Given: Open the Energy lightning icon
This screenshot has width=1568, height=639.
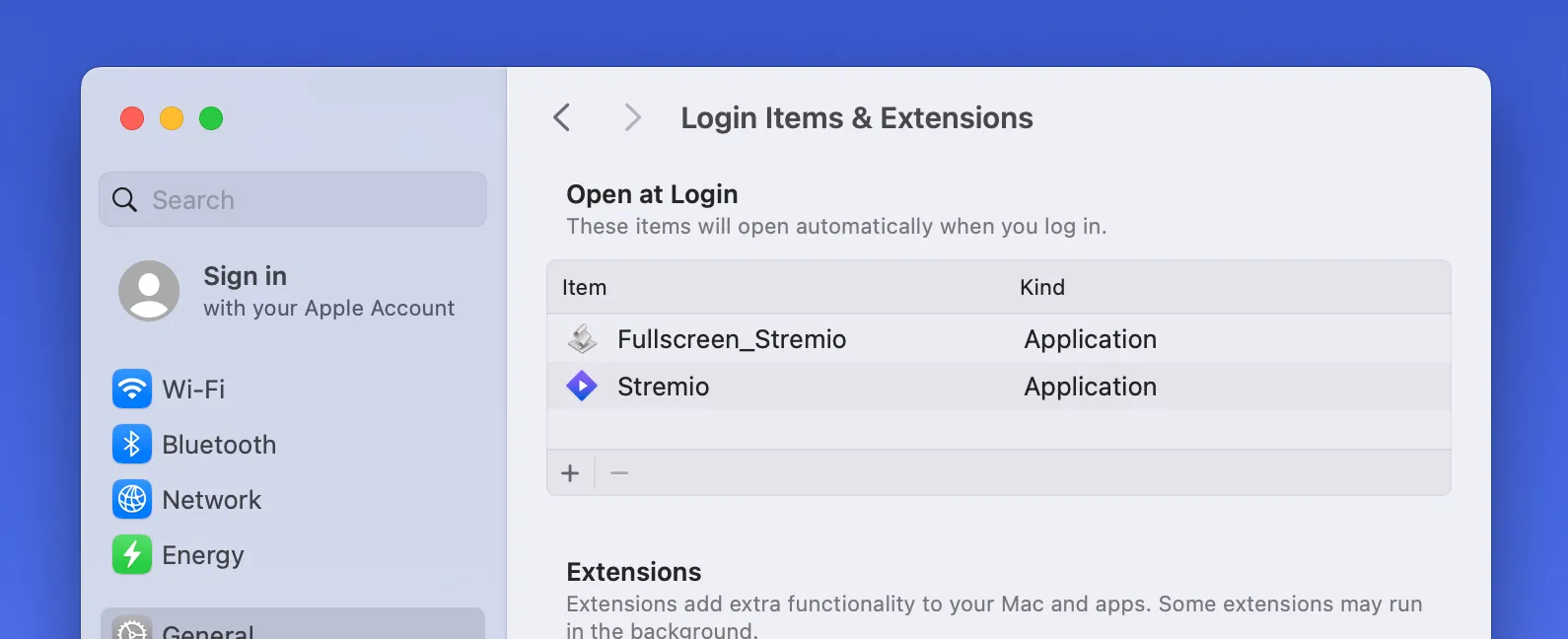Looking at the screenshot, I should point(132,554).
